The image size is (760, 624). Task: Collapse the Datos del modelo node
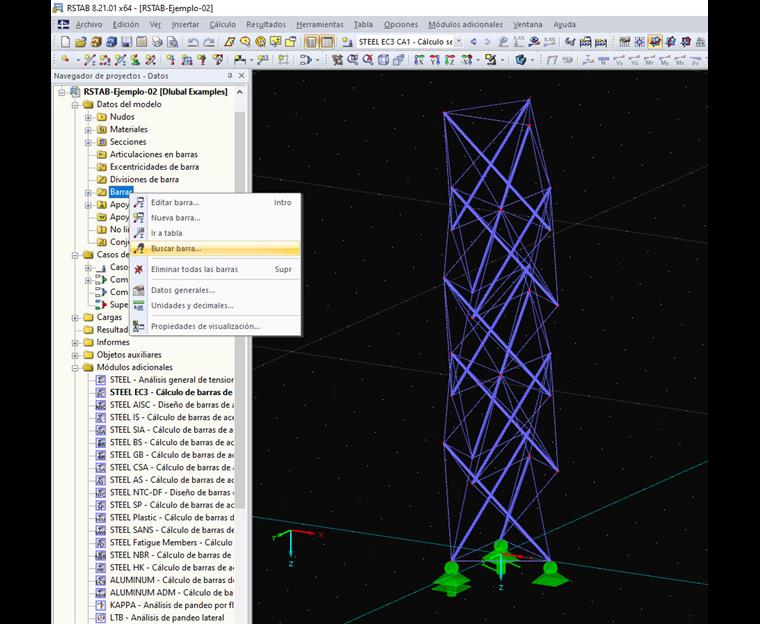(x=75, y=105)
